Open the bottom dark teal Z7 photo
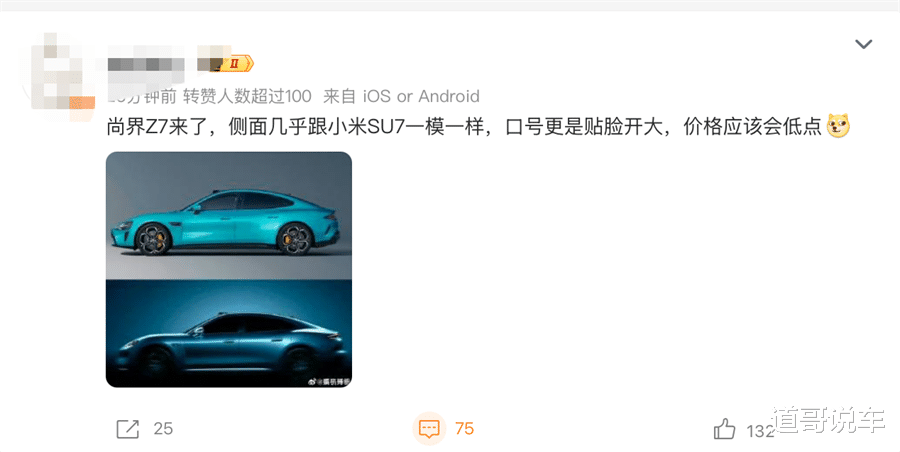Screen dimensions: 900x452 pyautogui.click(x=228, y=333)
